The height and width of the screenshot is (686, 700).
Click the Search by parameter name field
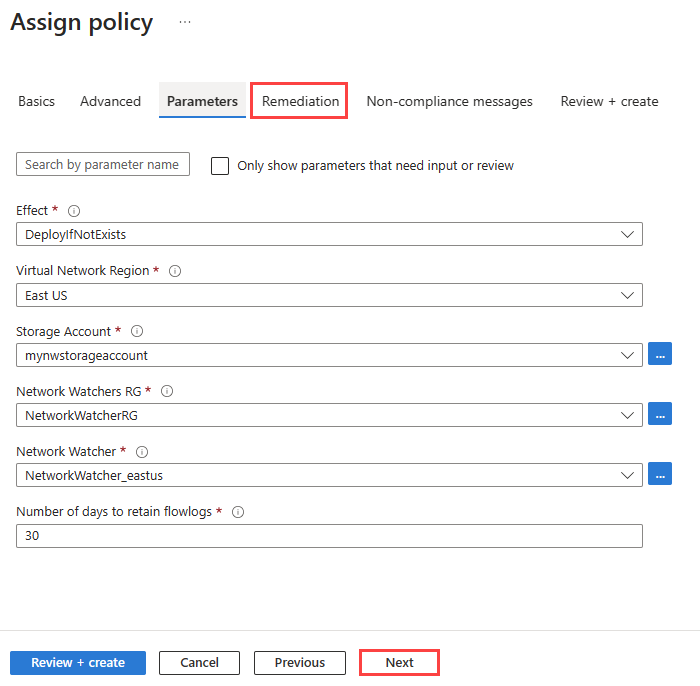(103, 165)
